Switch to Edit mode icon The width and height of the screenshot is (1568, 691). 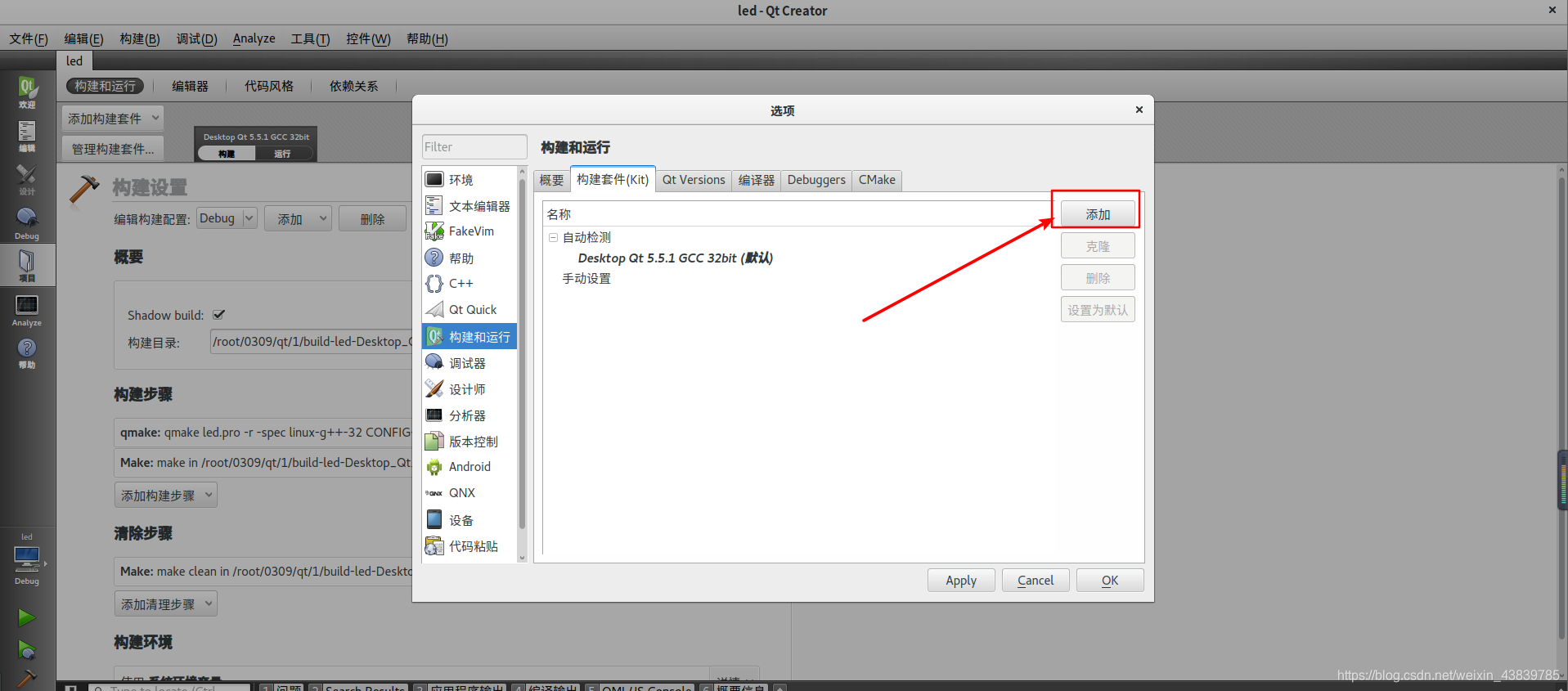(27, 136)
